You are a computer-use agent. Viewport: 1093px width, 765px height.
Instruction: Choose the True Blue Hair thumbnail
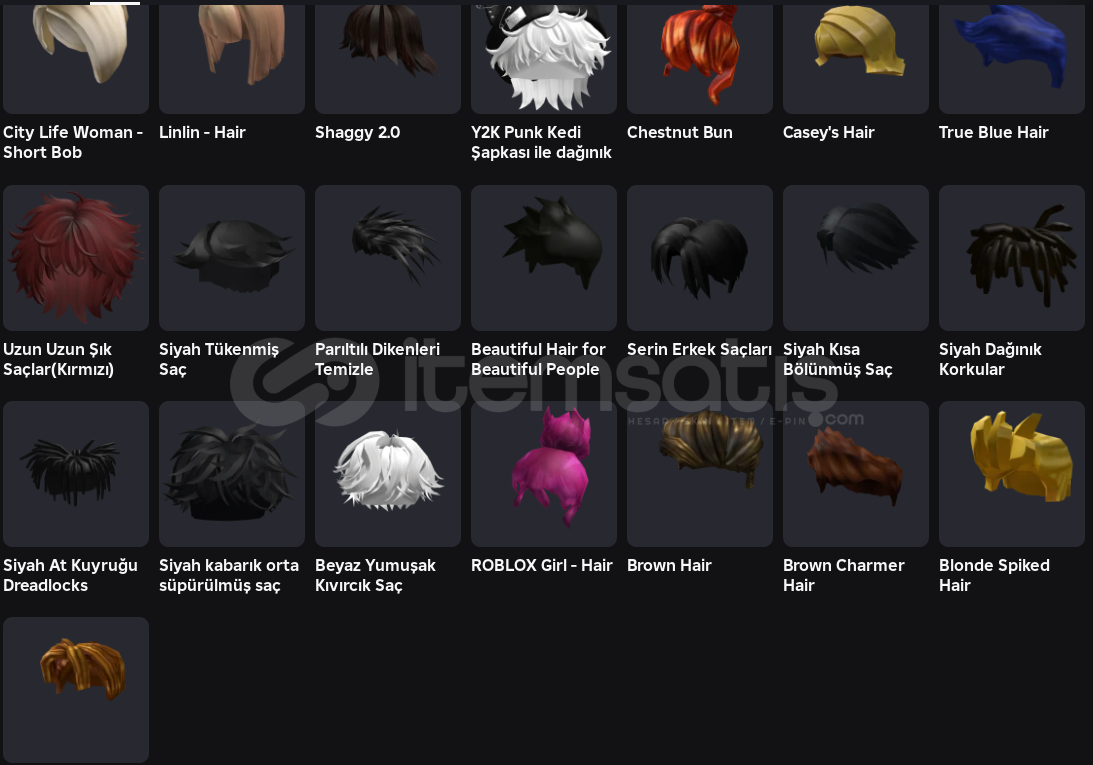1011,59
